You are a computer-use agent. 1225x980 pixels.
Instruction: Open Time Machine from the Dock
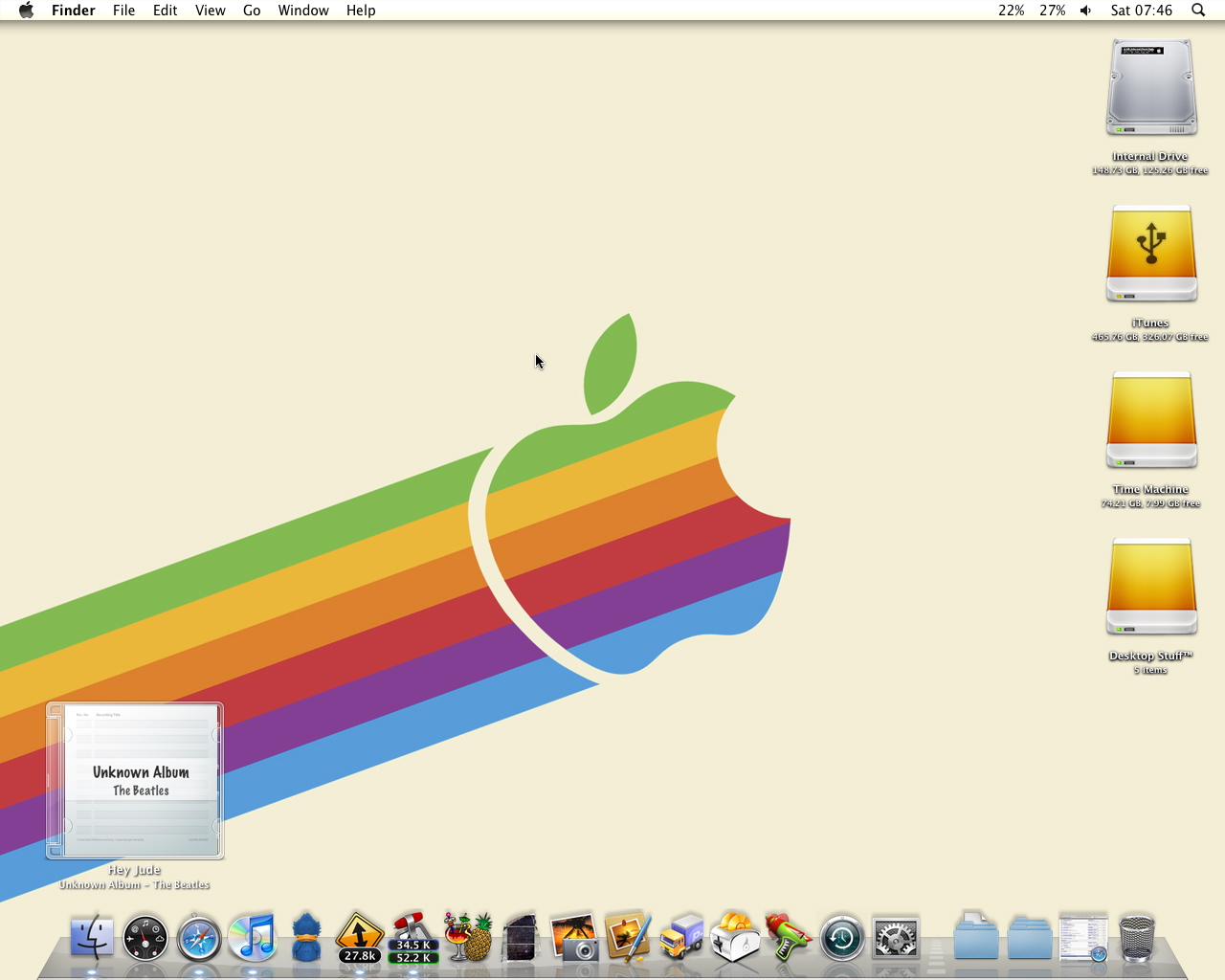tap(842, 937)
